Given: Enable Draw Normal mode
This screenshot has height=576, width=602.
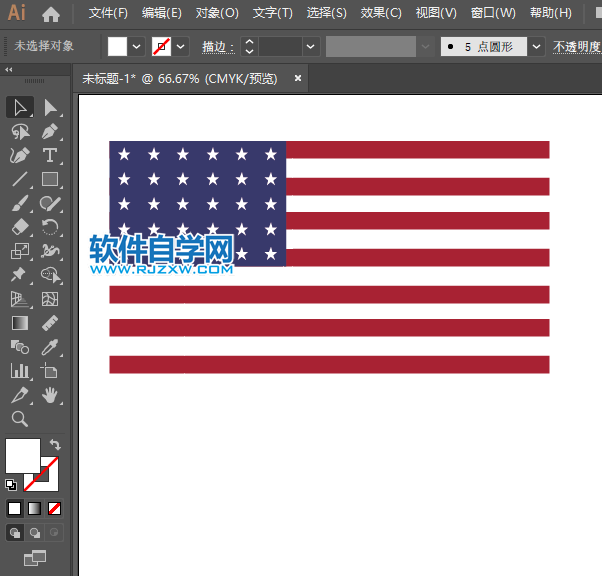Looking at the screenshot, I should [15, 533].
